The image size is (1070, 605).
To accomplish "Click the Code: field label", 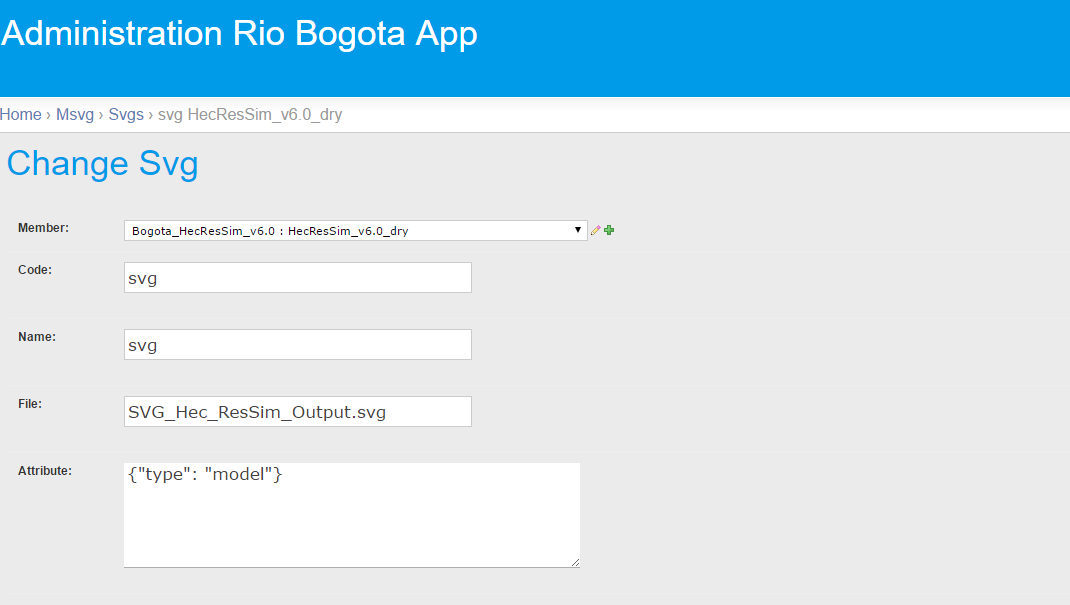I will pos(35,270).
